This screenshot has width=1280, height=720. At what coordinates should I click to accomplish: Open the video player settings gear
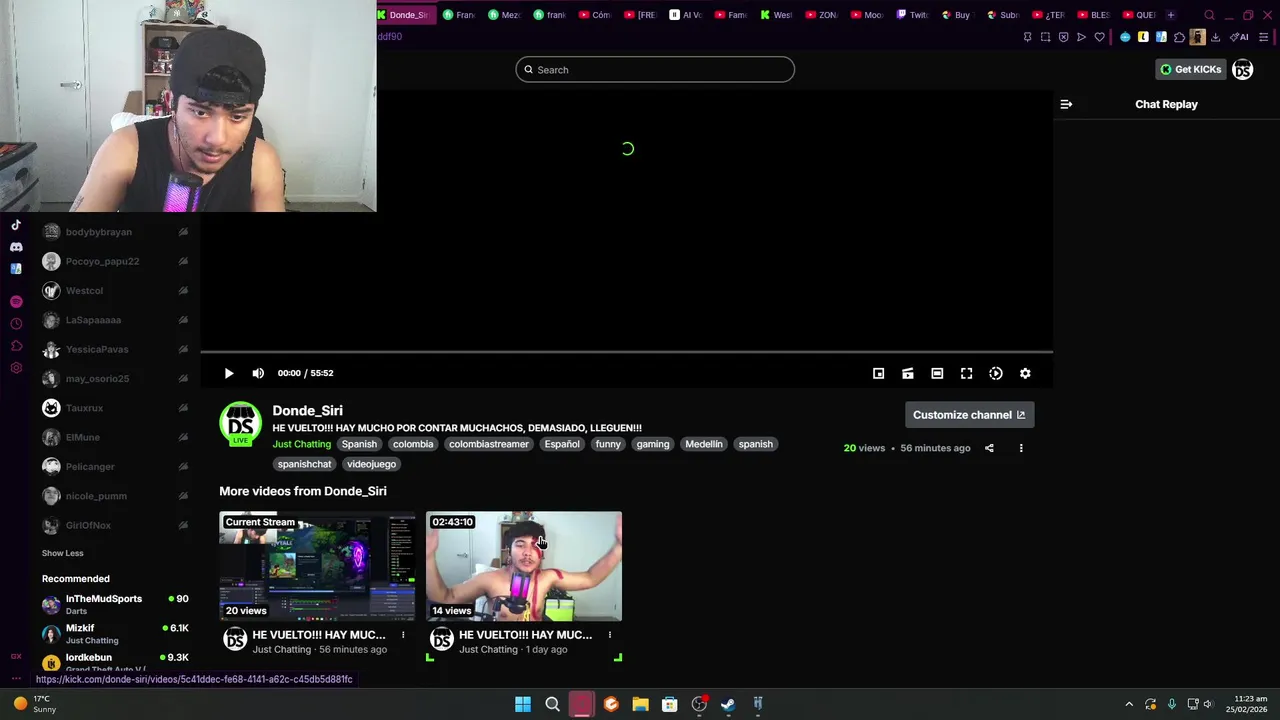[1025, 373]
